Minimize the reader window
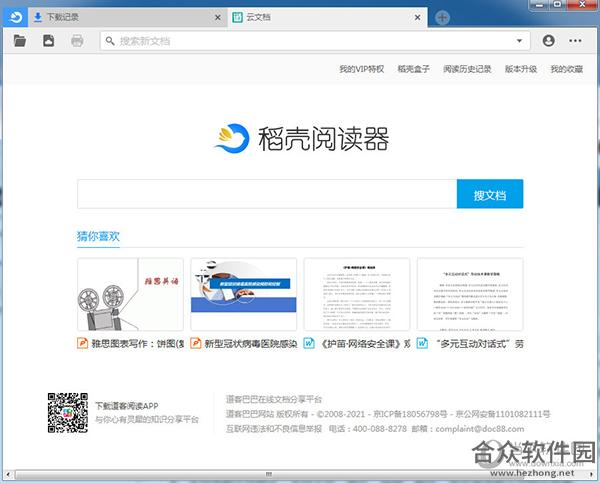 (540, 5)
